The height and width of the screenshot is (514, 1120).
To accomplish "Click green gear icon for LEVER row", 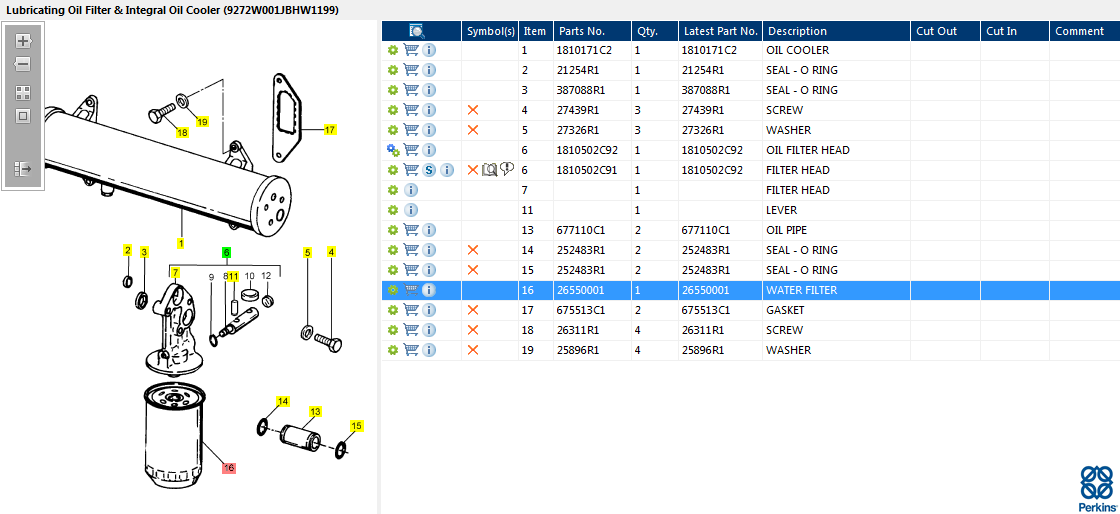I will tap(393, 210).
